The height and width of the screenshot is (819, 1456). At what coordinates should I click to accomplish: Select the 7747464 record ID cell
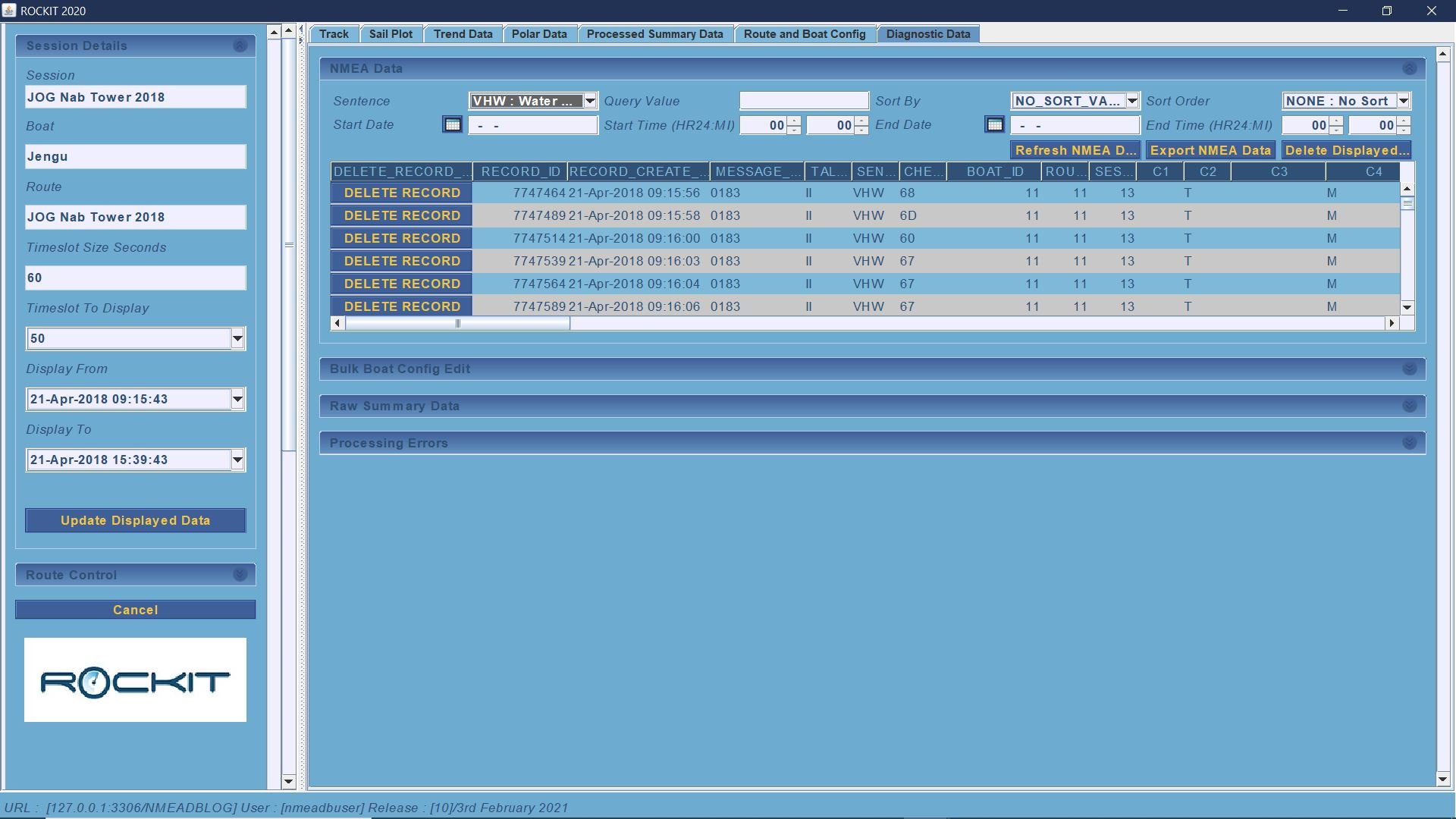tap(519, 193)
